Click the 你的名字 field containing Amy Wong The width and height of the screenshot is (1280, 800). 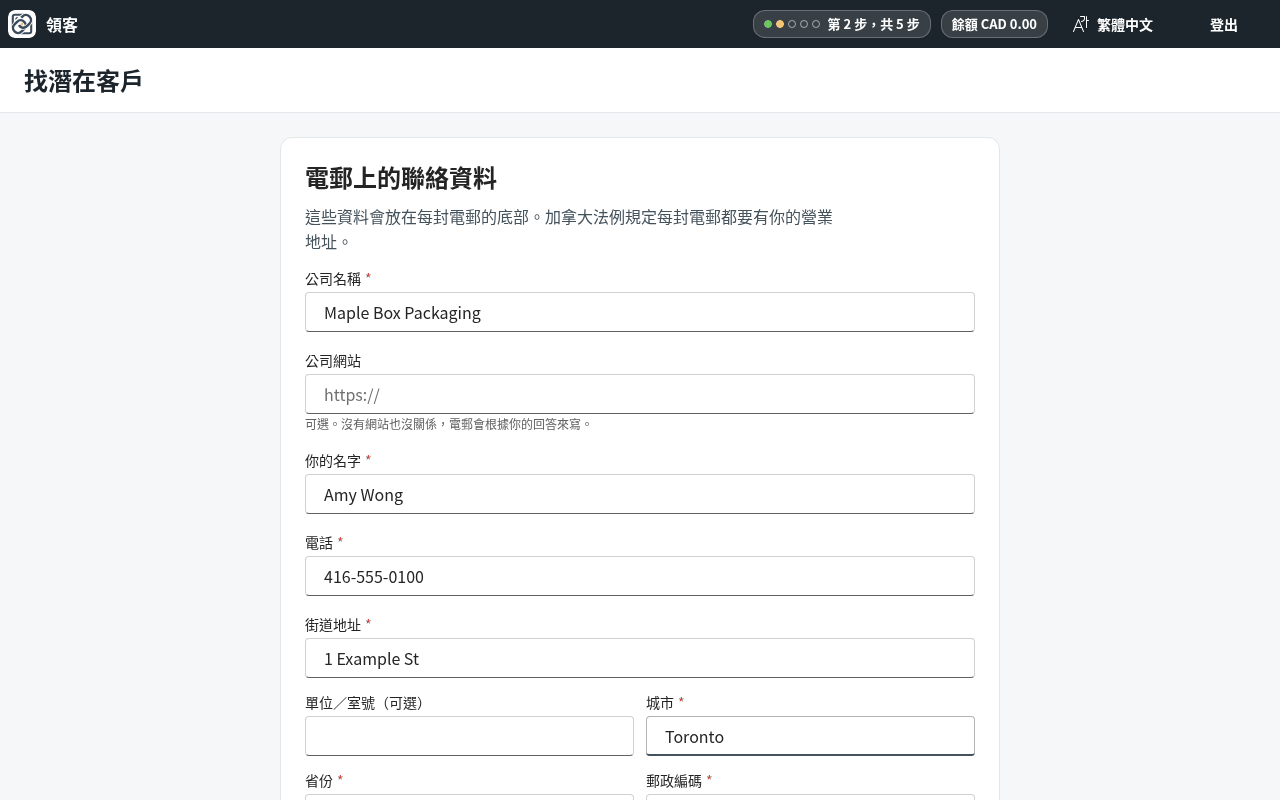click(640, 494)
